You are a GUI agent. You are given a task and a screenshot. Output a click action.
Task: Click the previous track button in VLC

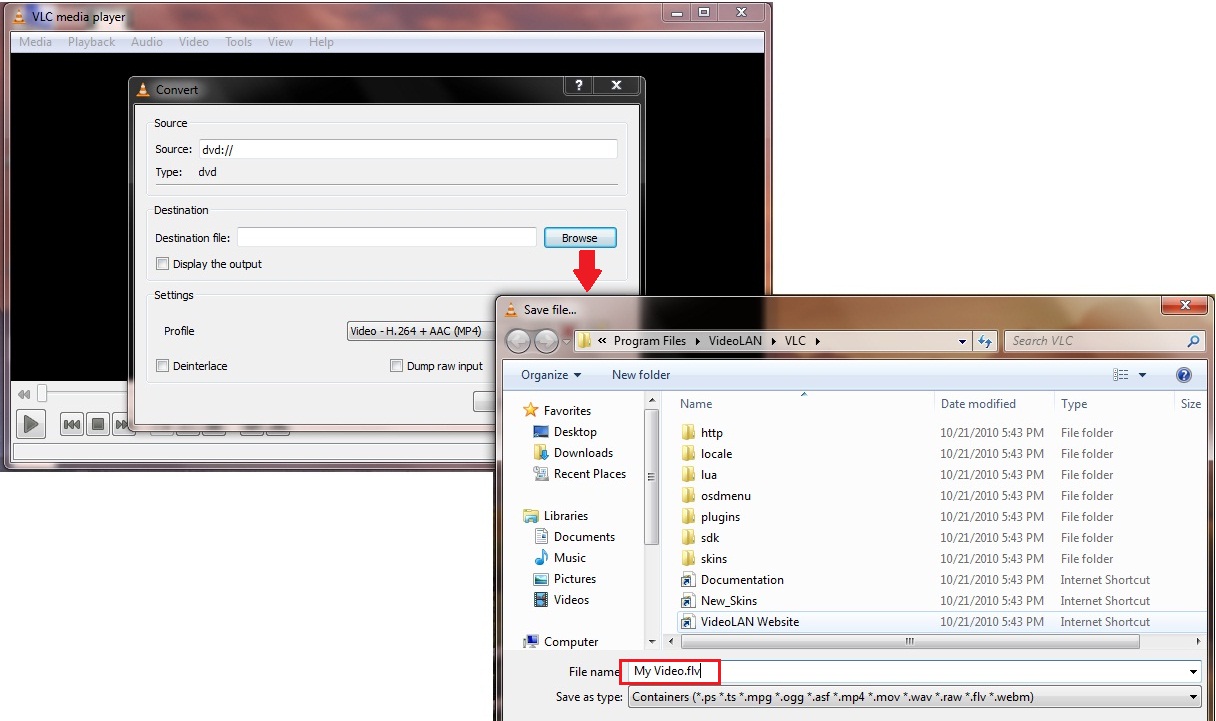click(72, 425)
